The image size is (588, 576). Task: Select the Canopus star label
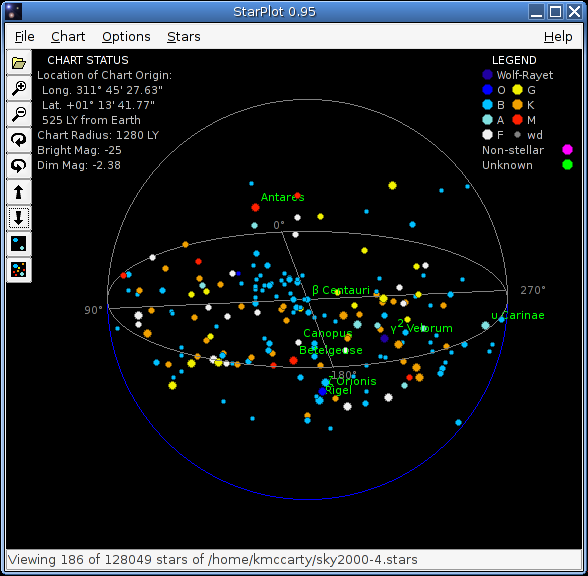pyautogui.click(x=327, y=333)
